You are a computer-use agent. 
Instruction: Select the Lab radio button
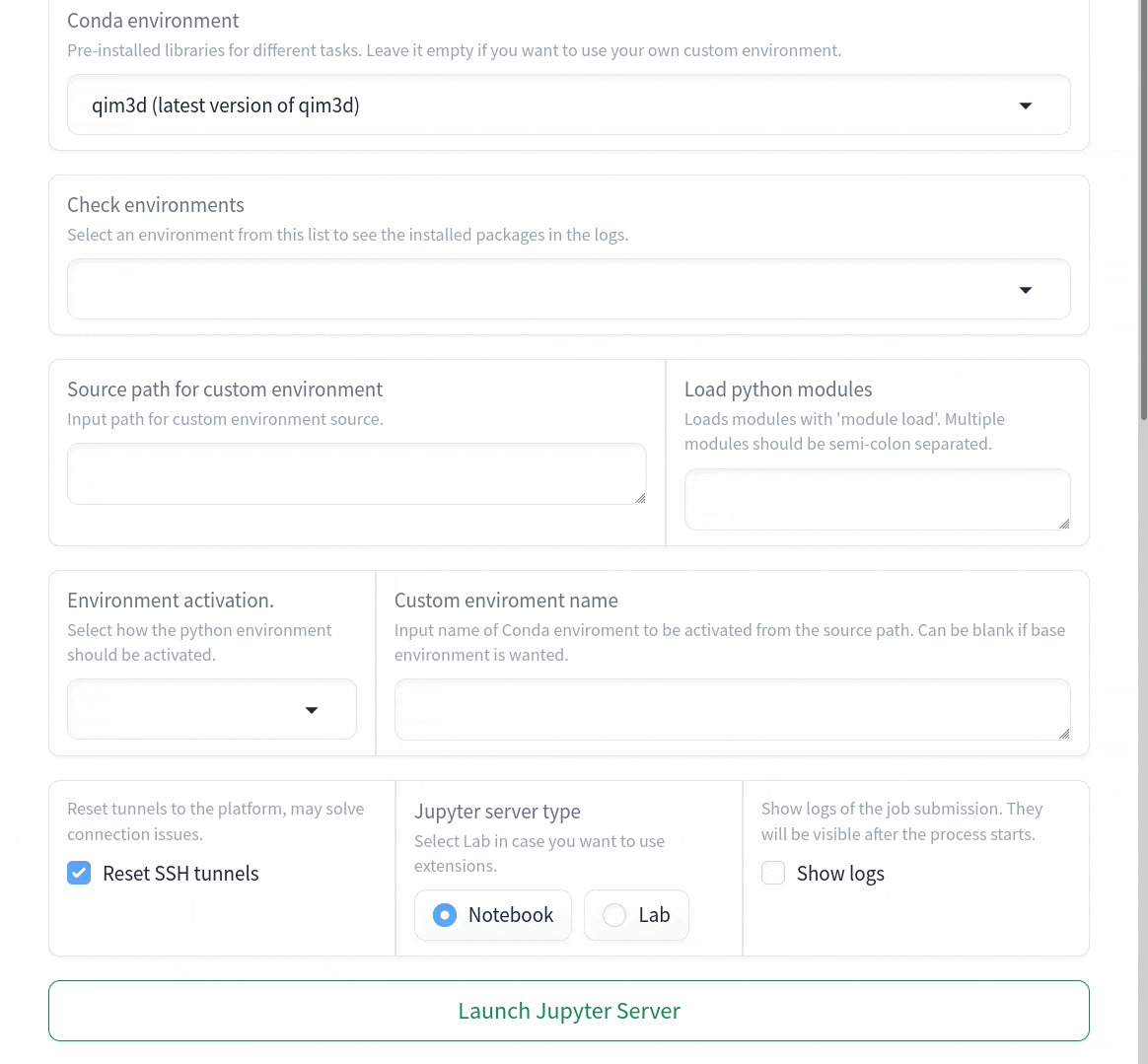(614, 915)
